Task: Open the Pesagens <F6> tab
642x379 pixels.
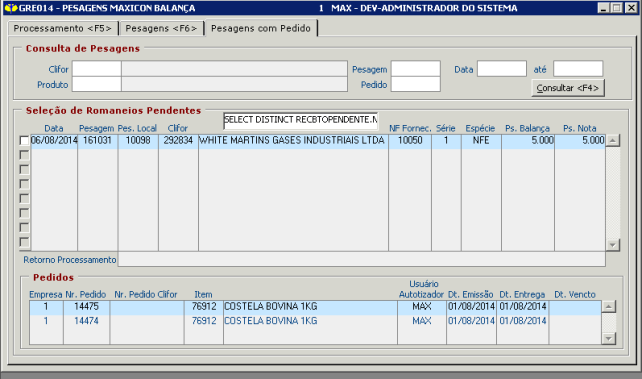Action: click(x=161, y=28)
